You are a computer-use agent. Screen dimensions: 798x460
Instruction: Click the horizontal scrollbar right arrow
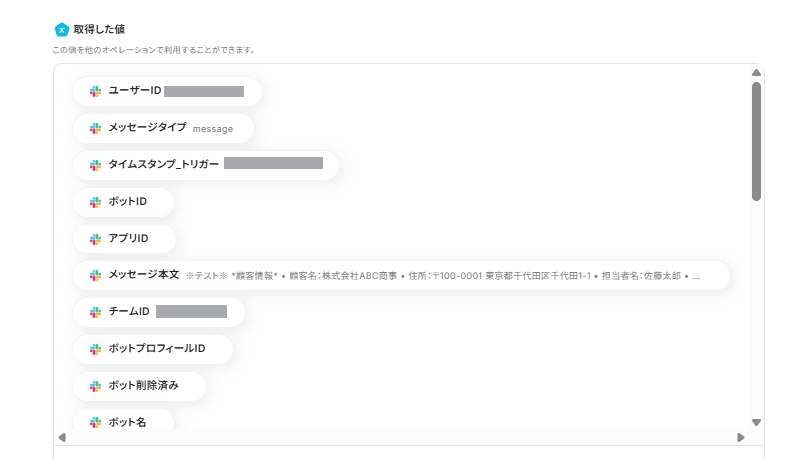(x=741, y=437)
